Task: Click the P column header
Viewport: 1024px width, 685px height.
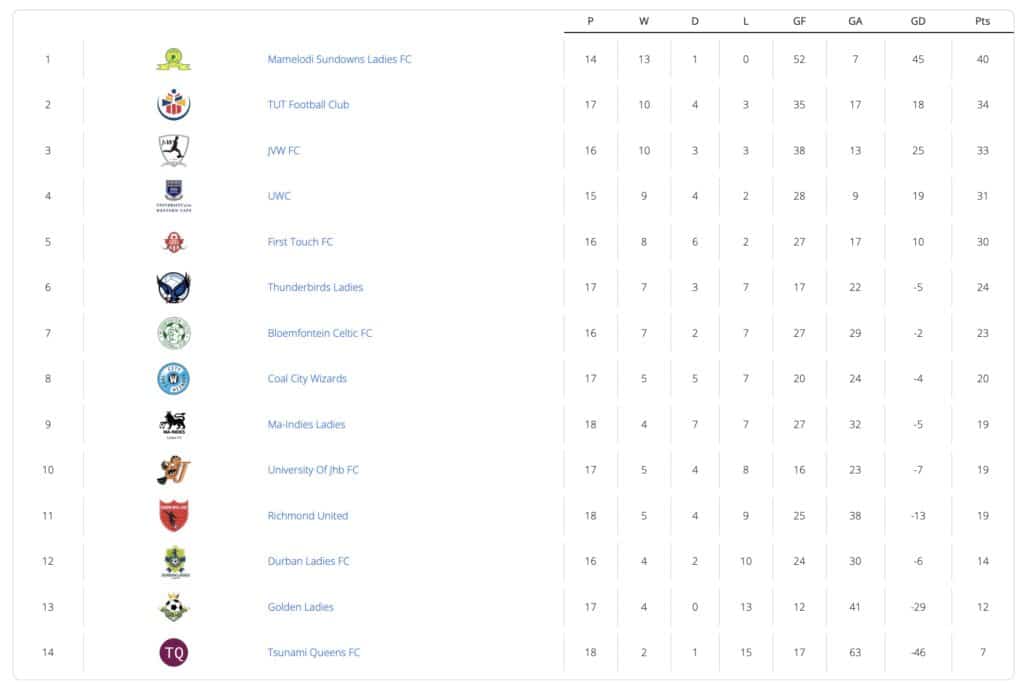Action: coord(590,21)
